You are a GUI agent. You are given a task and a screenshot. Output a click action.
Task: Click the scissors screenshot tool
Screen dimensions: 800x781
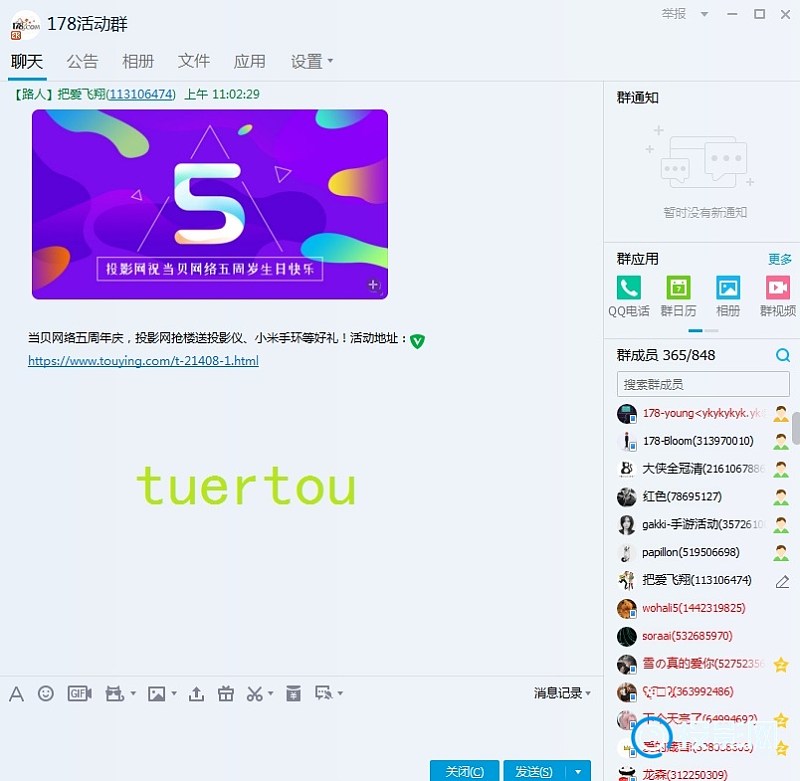point(255,693)
